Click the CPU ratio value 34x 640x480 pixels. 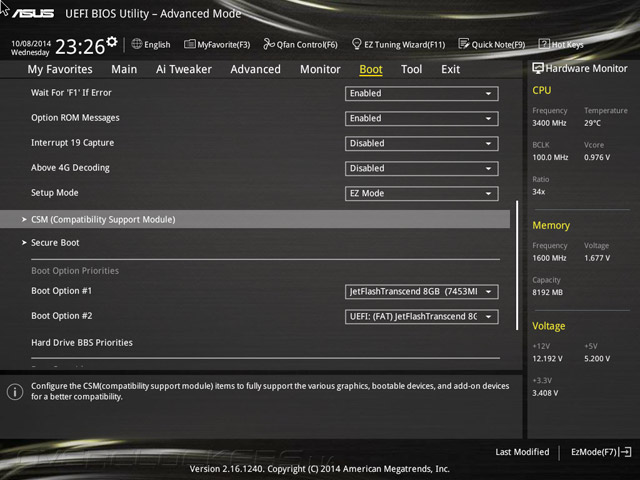coord(538,191)
